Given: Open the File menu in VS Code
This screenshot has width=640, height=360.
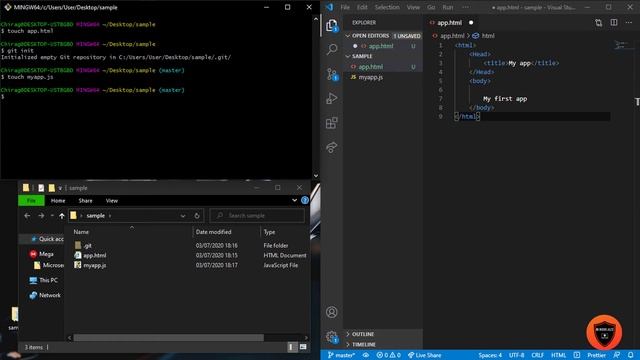Looking at the screenshot, I should pyautogui.click(x=345, y=7).
